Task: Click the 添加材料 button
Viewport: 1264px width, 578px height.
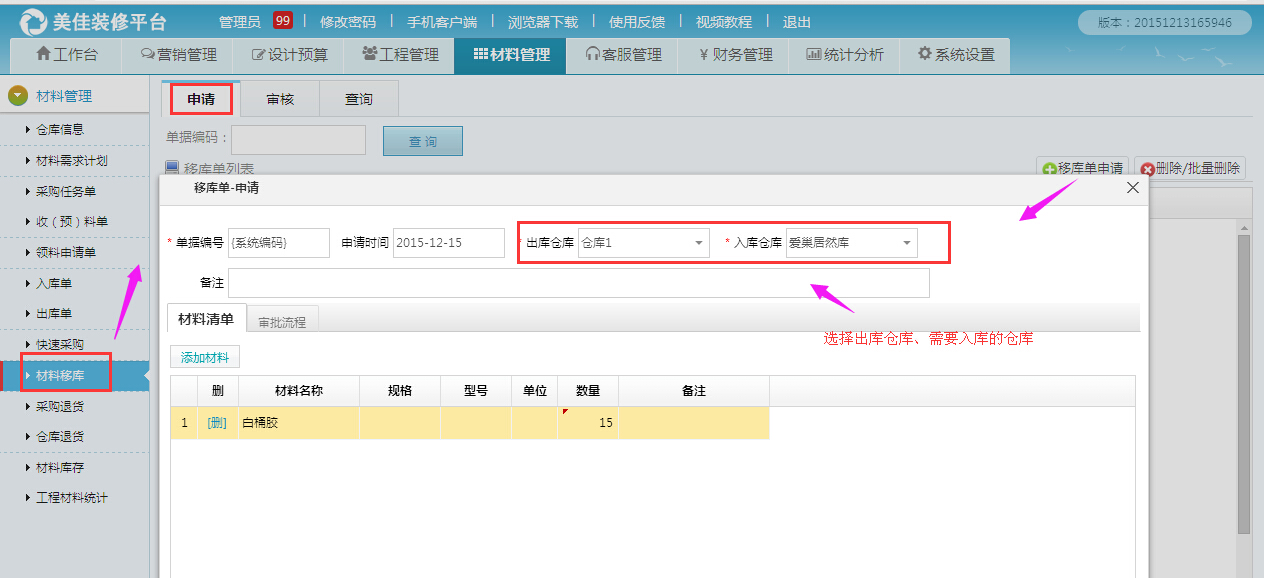Action: [x=205, y=357]
